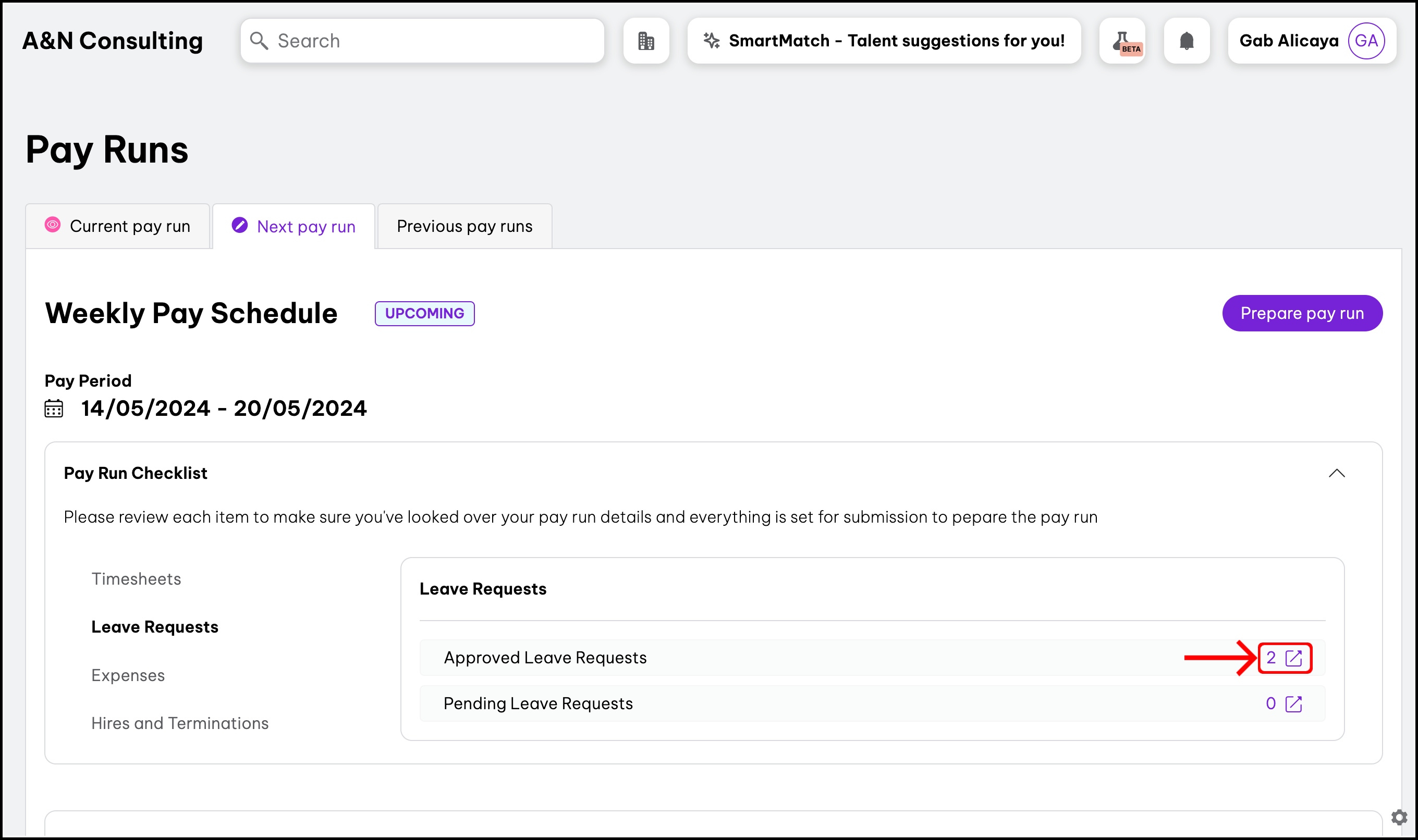Switch to Previous pay runs tab
1418x840 pixels.
464,227
